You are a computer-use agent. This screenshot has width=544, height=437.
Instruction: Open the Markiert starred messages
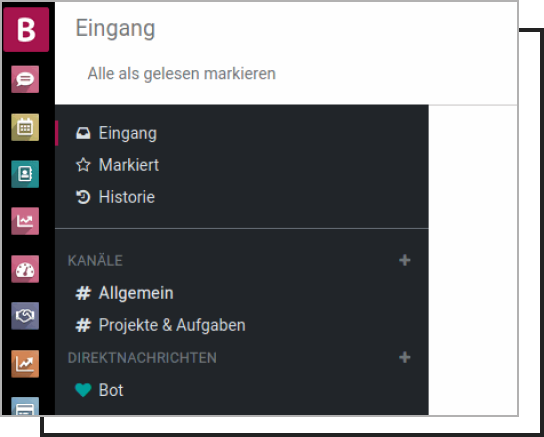click(241, 165)
